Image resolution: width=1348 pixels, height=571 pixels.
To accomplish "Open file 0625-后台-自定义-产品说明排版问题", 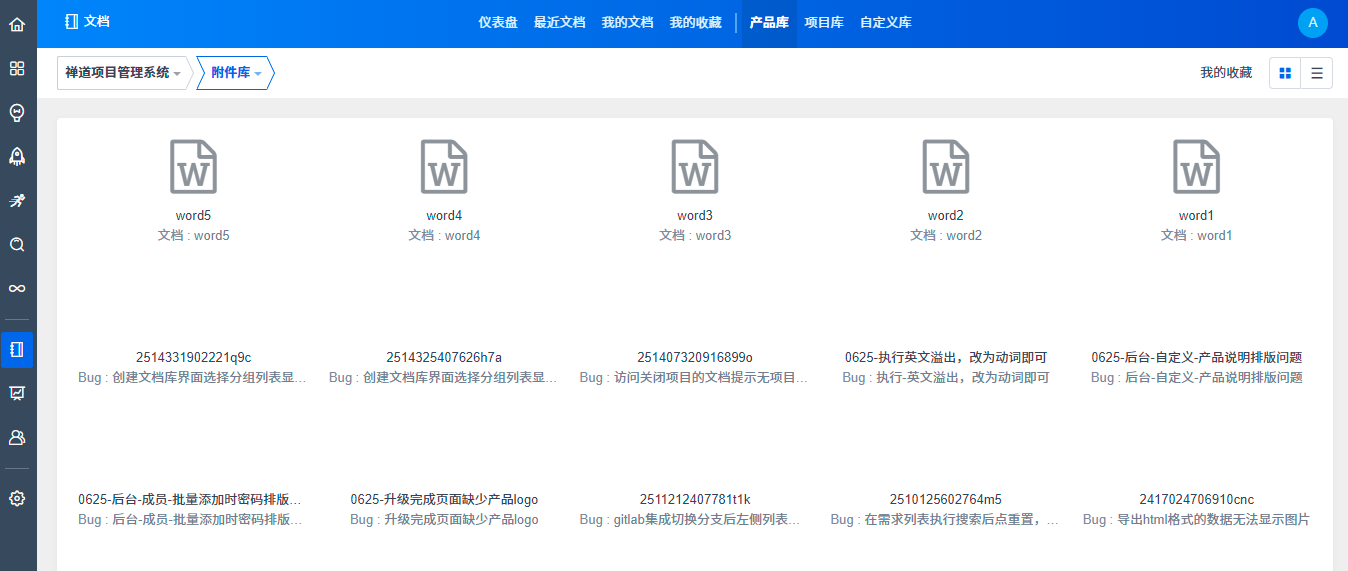I will tap(1196, 357).
